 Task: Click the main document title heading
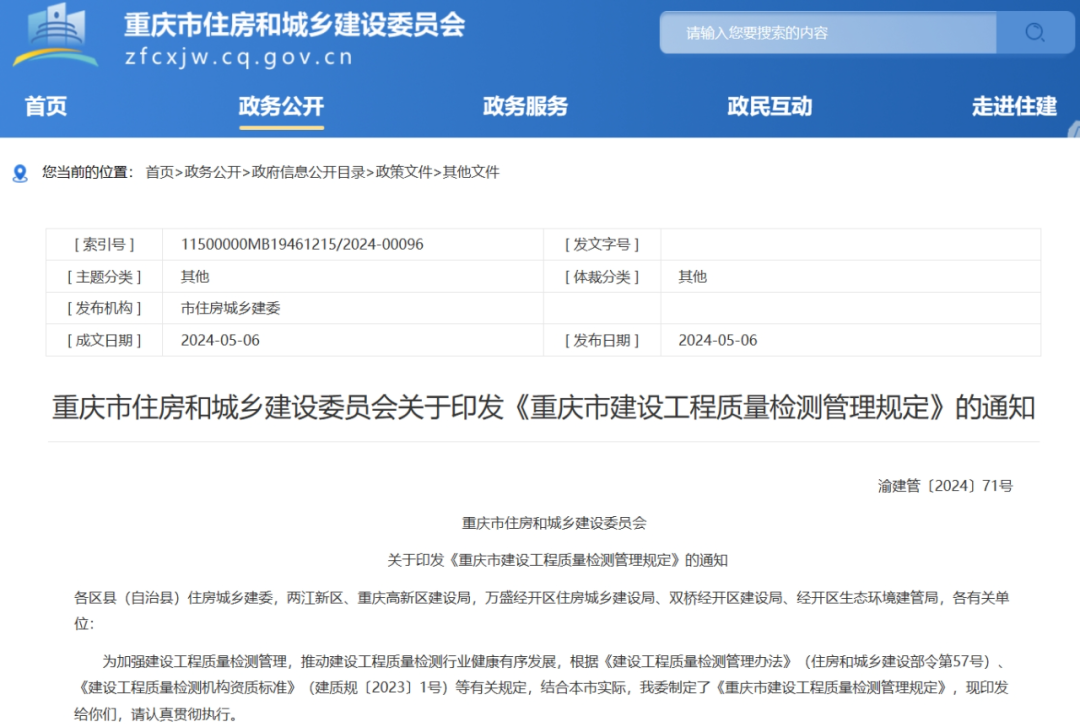pyautogui.click(x=543, y=408)
